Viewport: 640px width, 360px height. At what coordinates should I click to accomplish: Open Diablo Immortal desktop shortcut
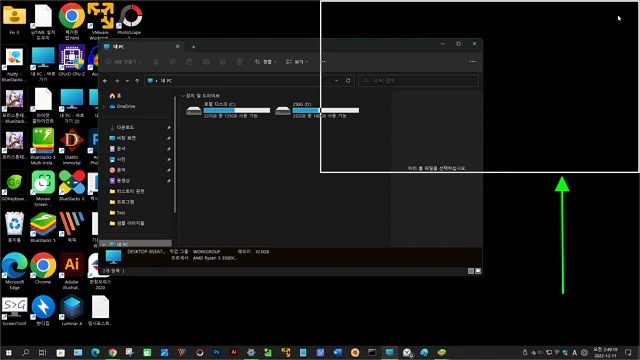click(x=72, y=146)
